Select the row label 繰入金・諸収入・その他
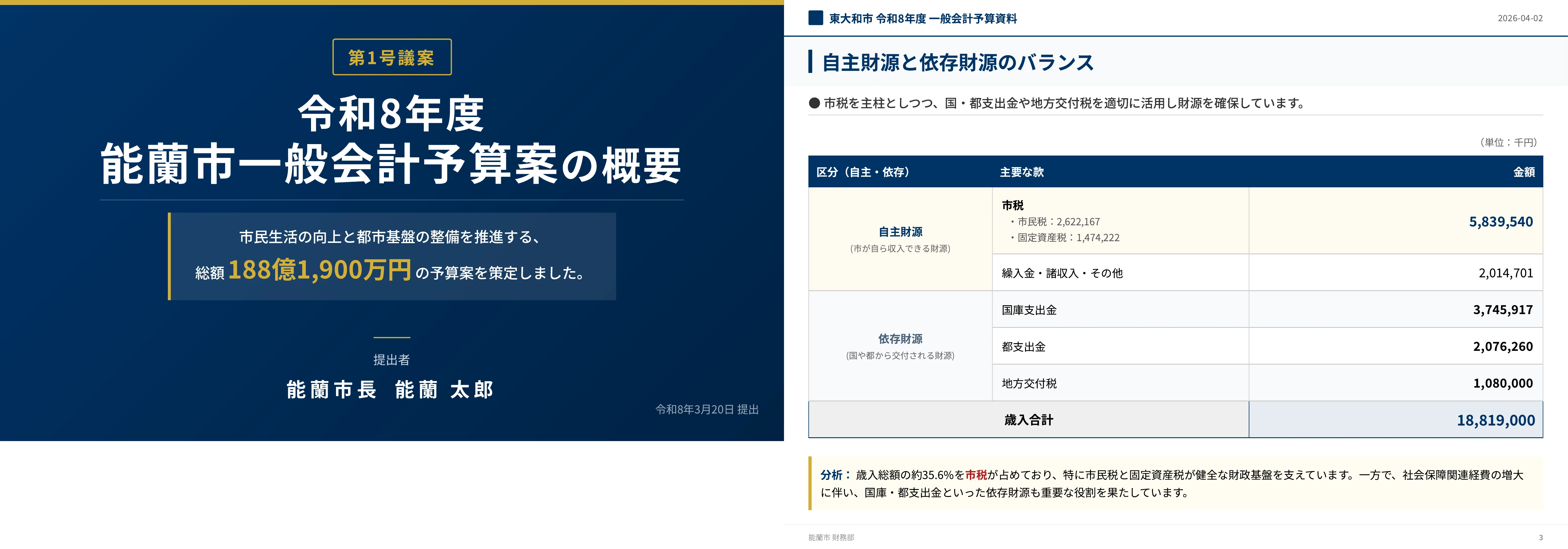 point(1062,273)
